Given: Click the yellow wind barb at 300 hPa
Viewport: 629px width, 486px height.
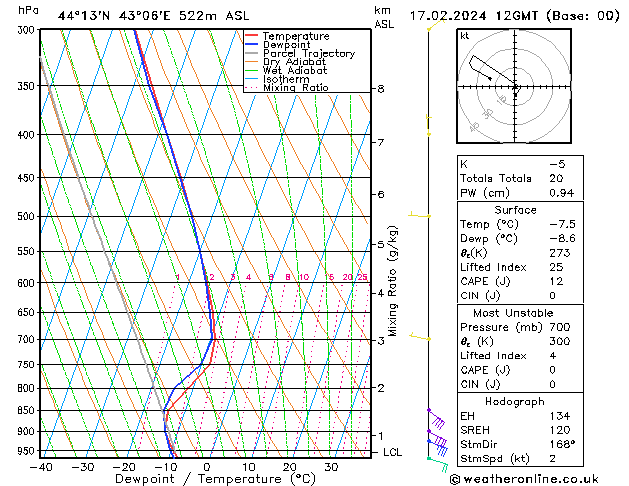Looking at the screenshot, I should 436,24.
